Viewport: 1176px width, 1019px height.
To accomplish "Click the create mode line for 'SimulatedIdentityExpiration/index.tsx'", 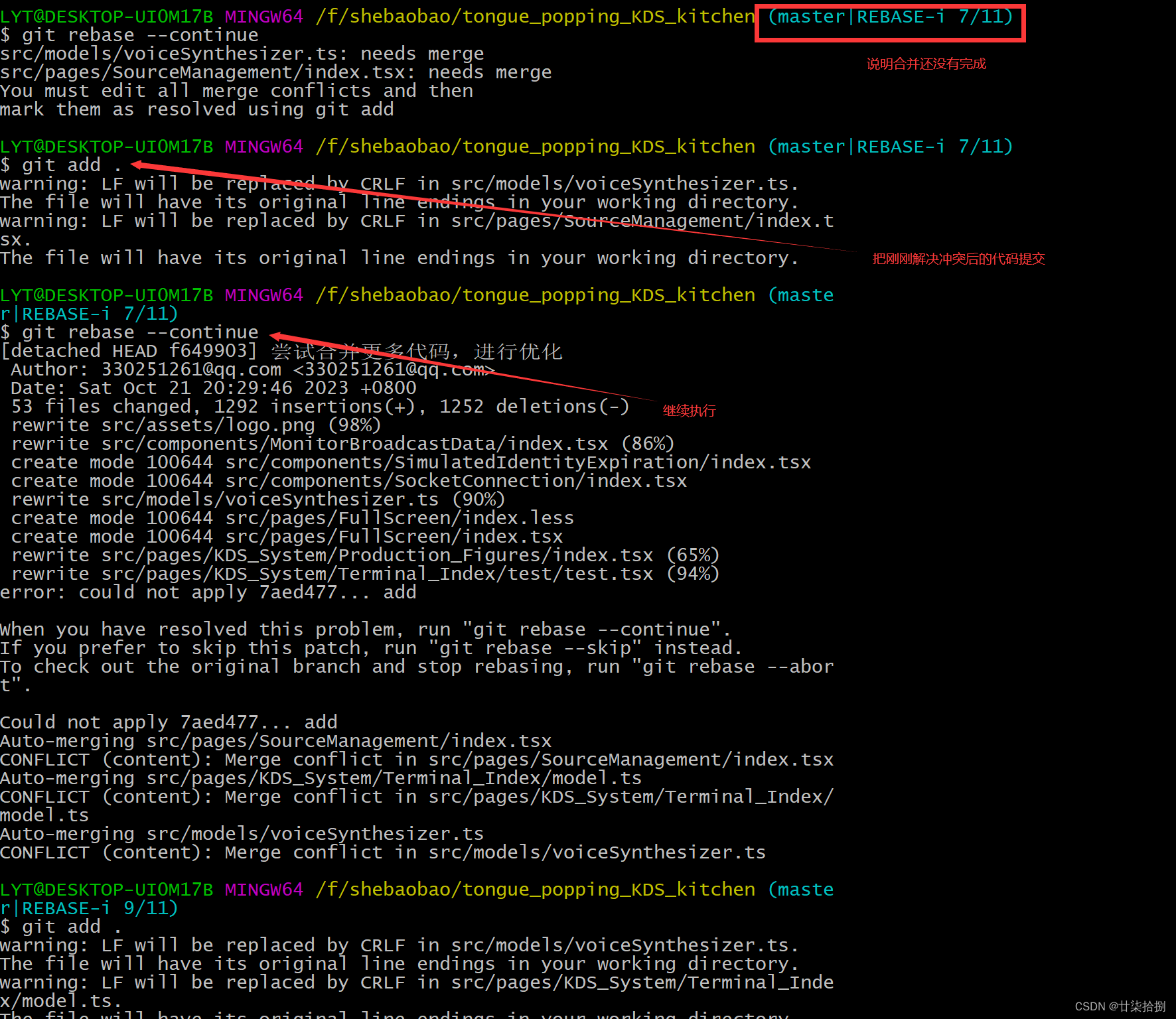I will (x=411, y=462).
